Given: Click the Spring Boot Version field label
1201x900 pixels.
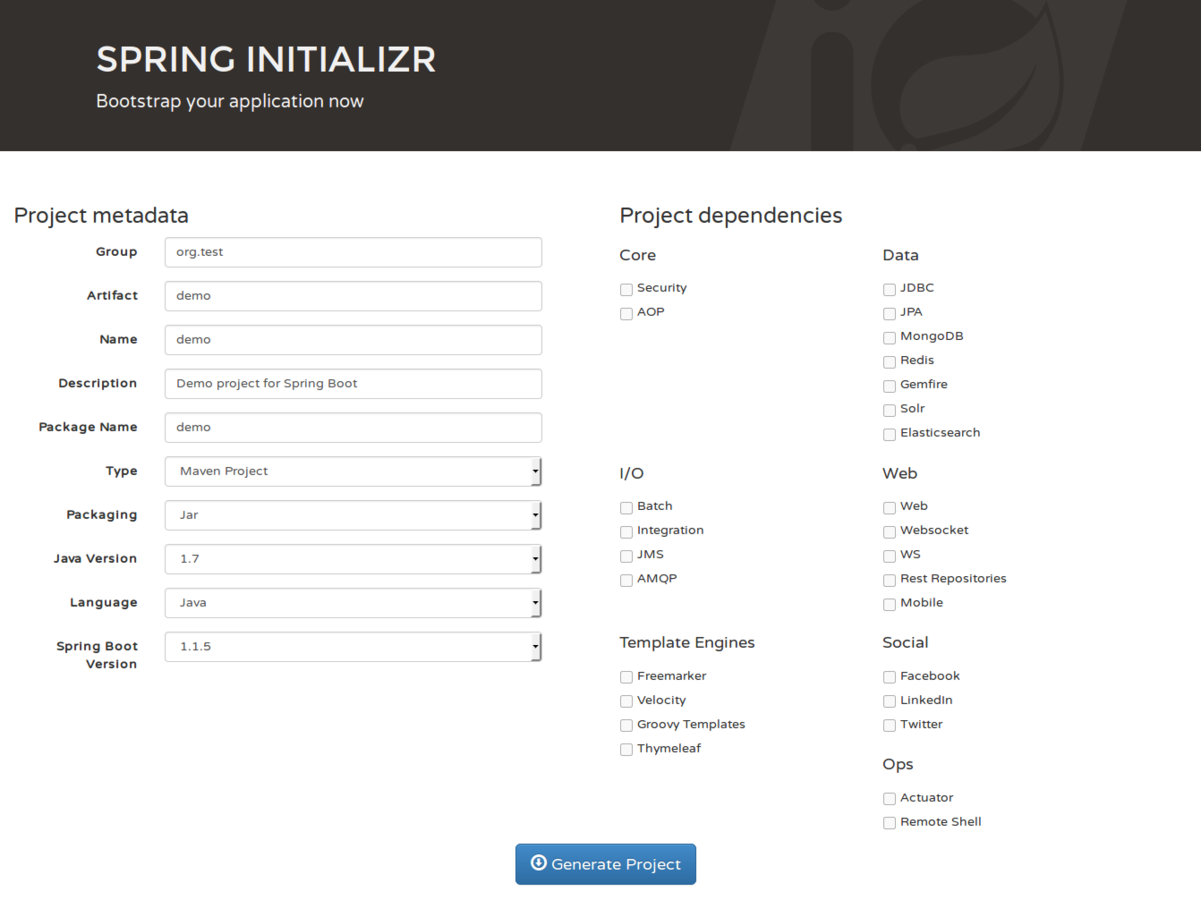Looking at the screenshot, I should (x=97, y=655).
